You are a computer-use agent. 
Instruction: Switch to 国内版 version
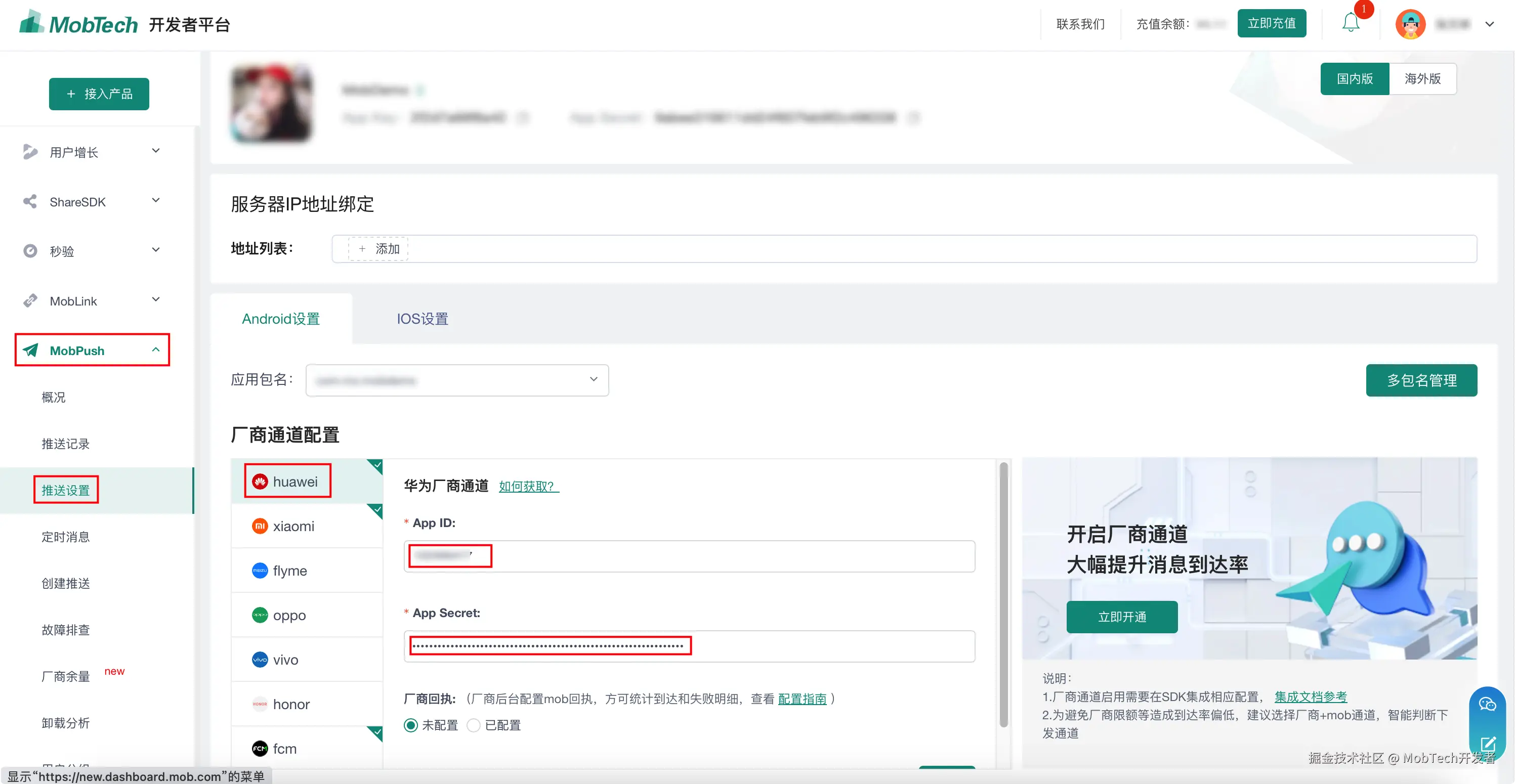pos(1355,79)
